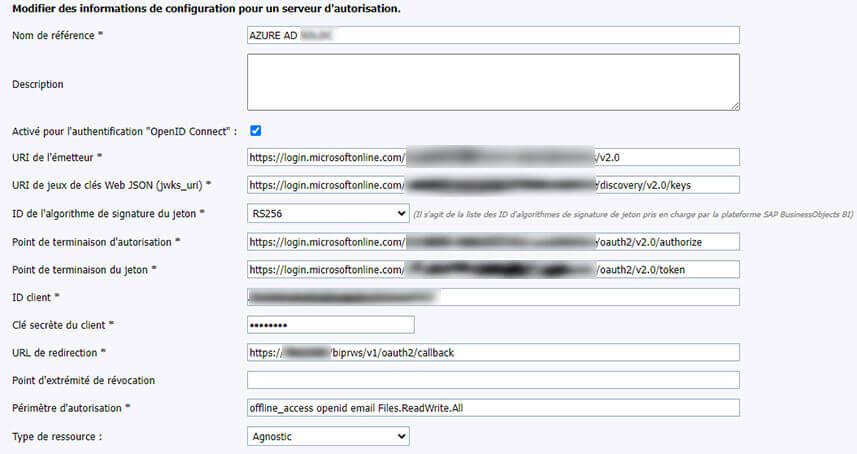This screenshot has height=454, width=857.
Task: Click the 'Description' label
Action: click(38, 84)
